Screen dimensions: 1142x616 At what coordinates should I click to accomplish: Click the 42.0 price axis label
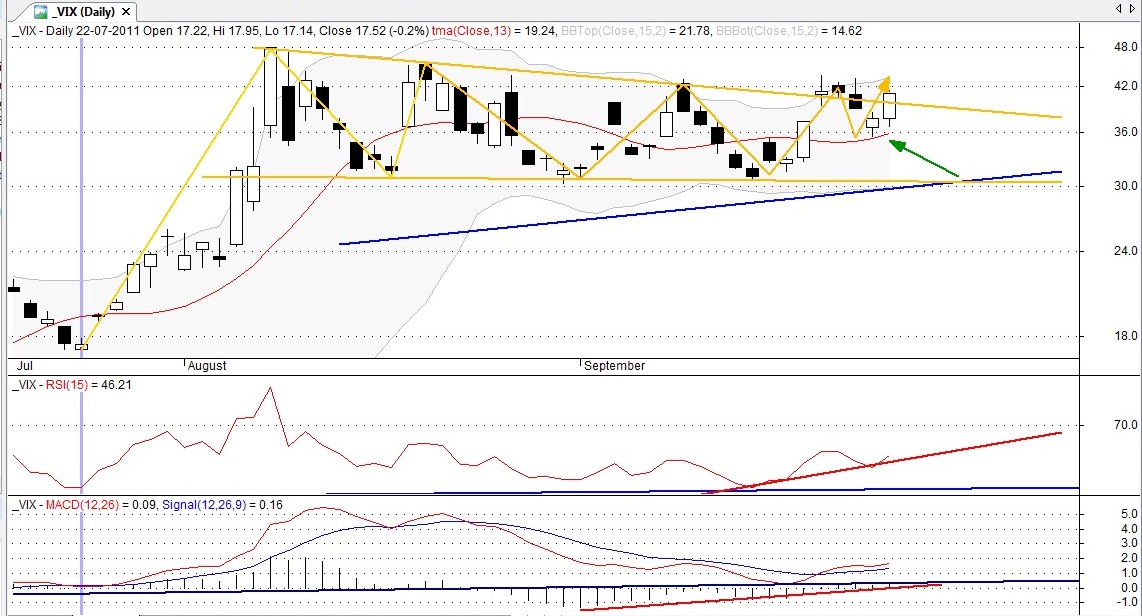[x=1125, y=86]
